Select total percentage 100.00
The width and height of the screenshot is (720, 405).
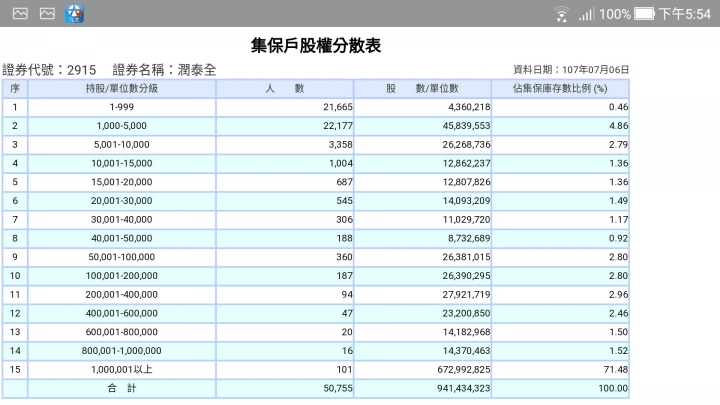pos(613,388)
